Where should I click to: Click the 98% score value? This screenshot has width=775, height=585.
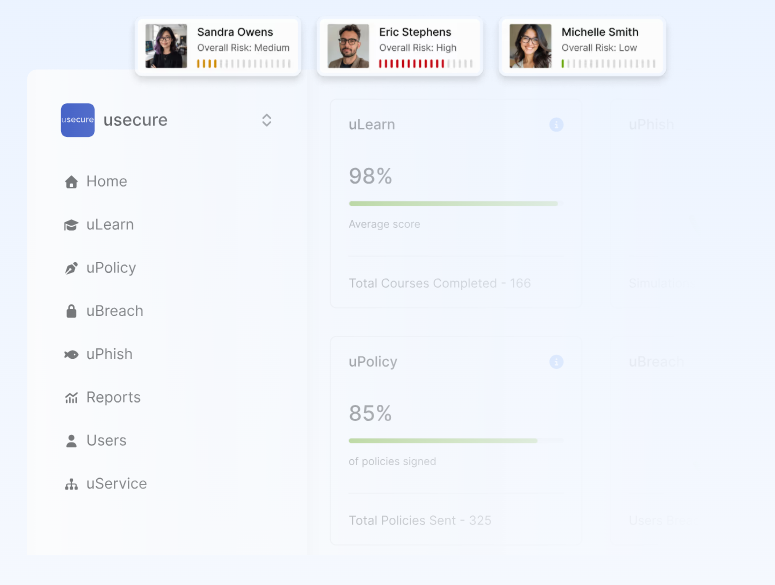click(370, 176)
